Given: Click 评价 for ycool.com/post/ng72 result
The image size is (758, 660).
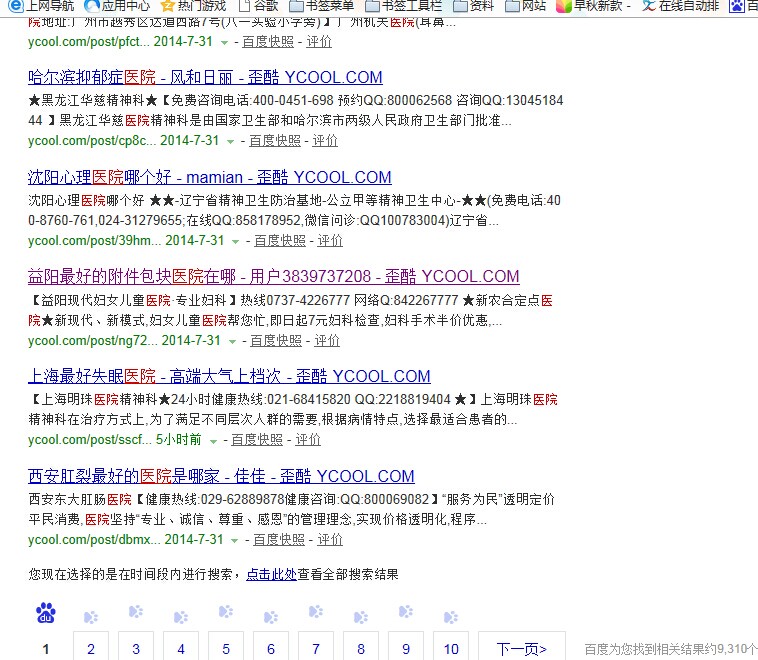Looking at the screenshot, I should click(327, 340).
